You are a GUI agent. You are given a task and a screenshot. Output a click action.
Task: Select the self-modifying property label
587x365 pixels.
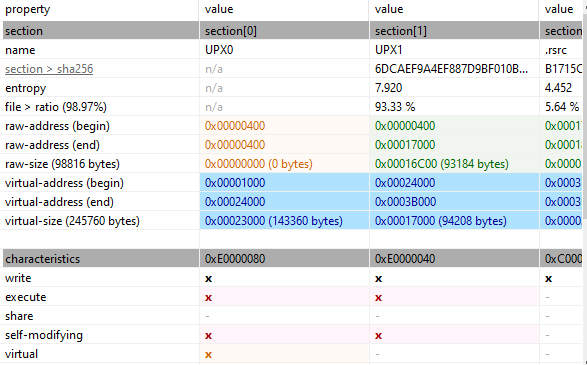click(44, 335)
